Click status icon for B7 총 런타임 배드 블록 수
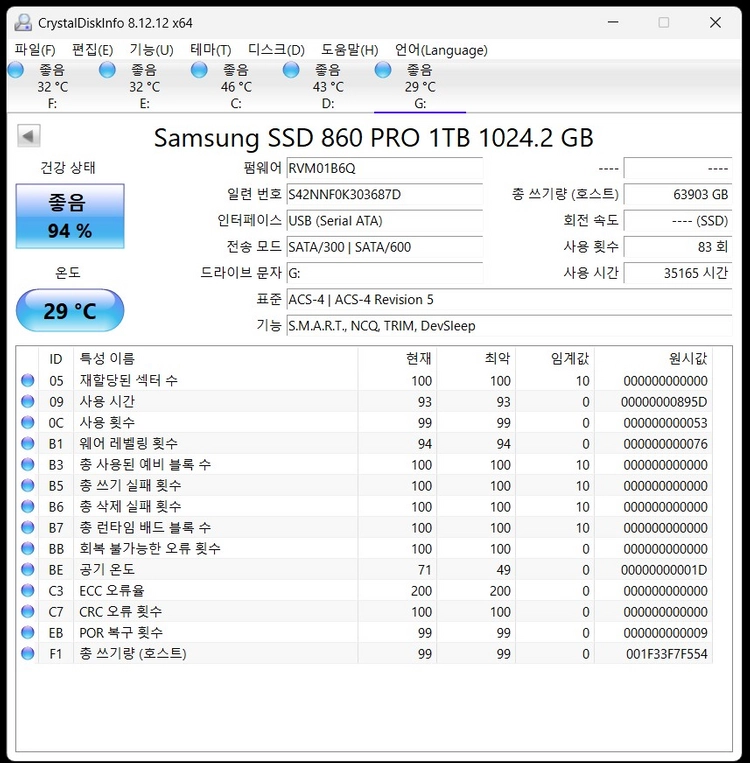Viewport: 750px width, 763px height. 28,527
